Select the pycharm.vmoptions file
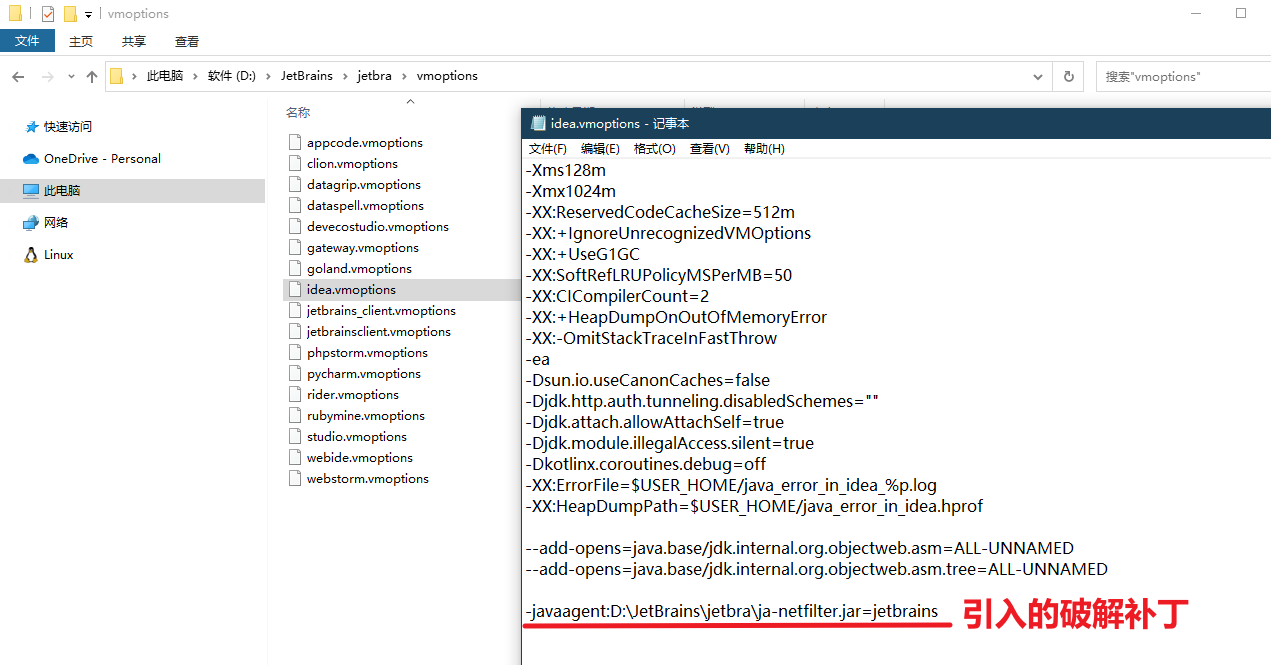 [363, 374]
